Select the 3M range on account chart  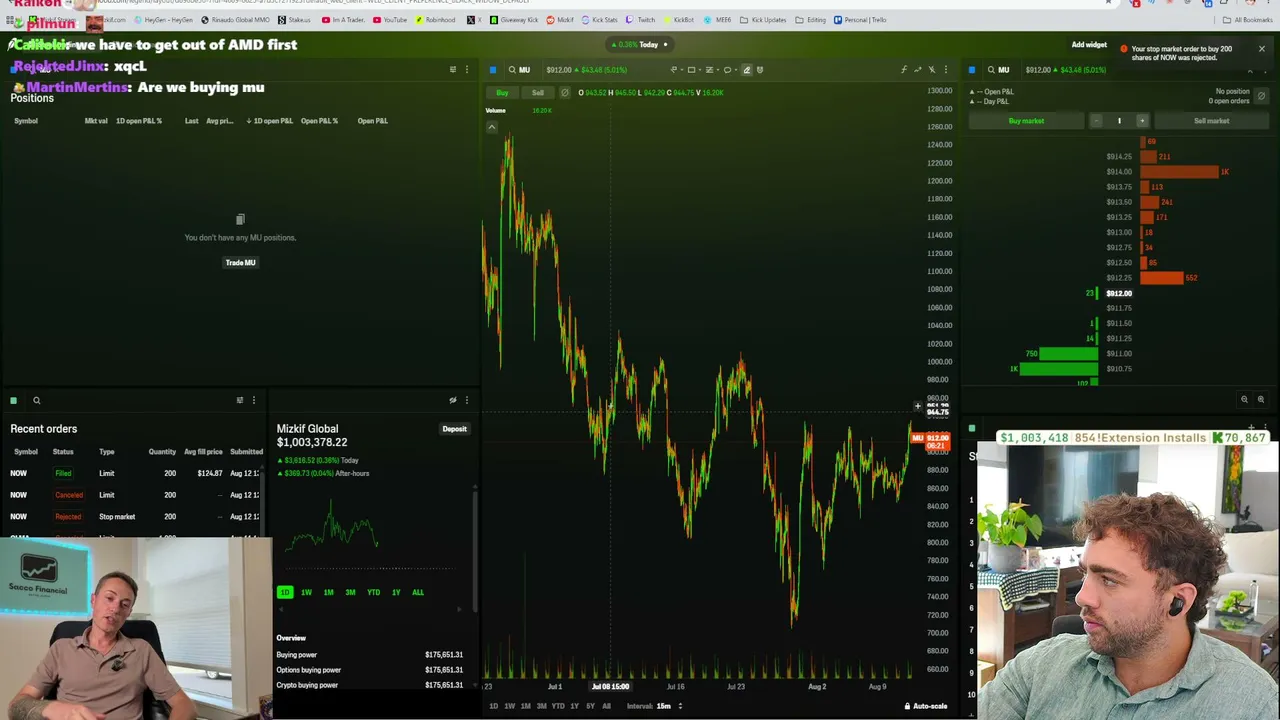click(350, 593)
